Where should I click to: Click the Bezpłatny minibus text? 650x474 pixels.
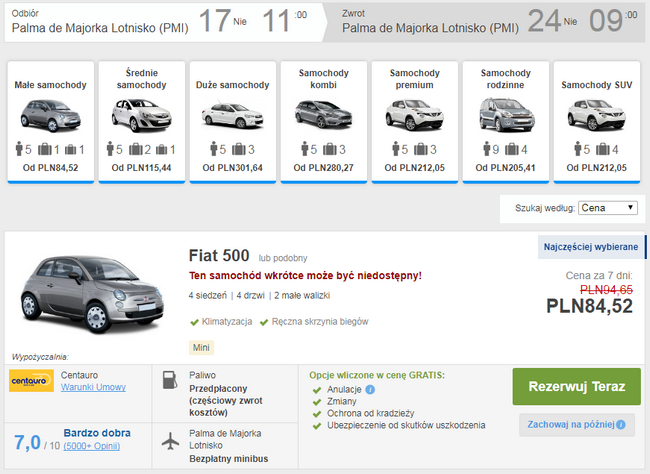pyautogui.click(x=229, y=459)
